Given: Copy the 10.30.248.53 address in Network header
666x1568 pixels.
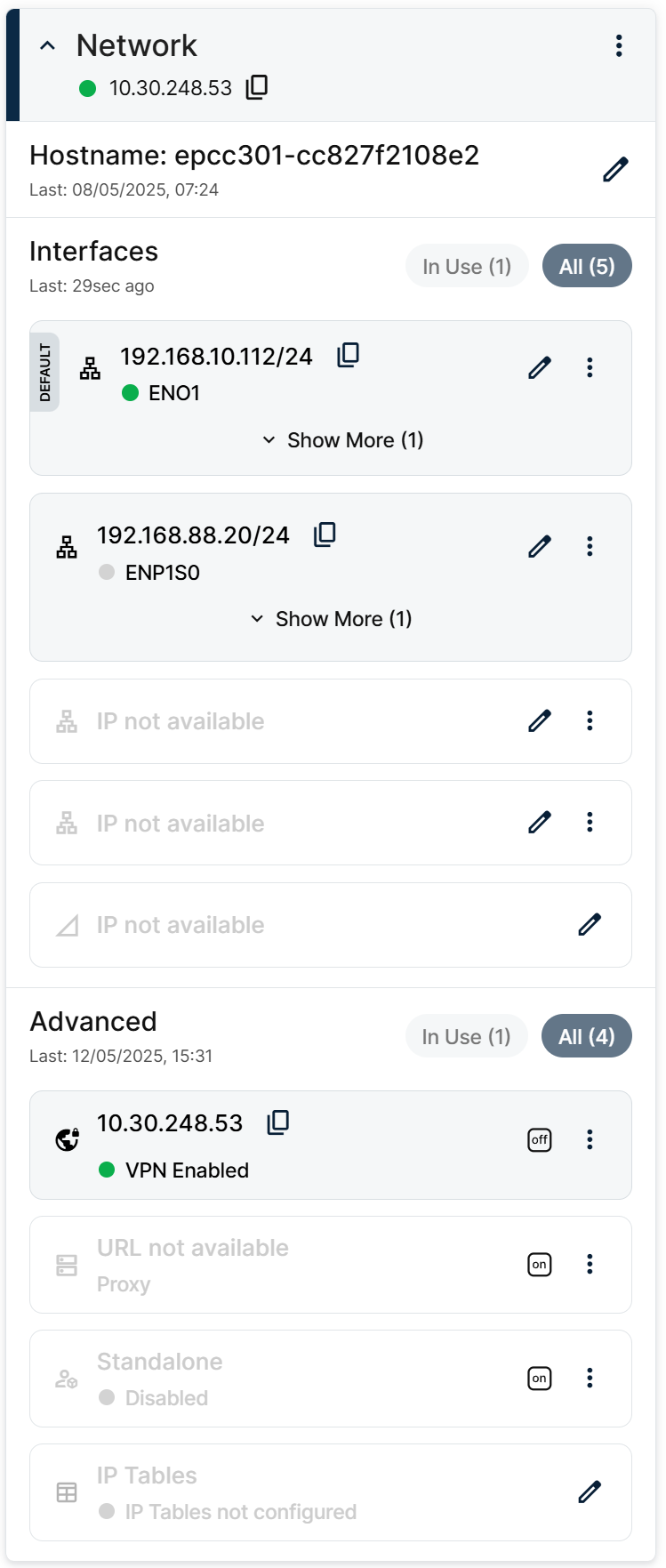Looking at the screenshot, I should pyautogui.click(x=257, y=87).
